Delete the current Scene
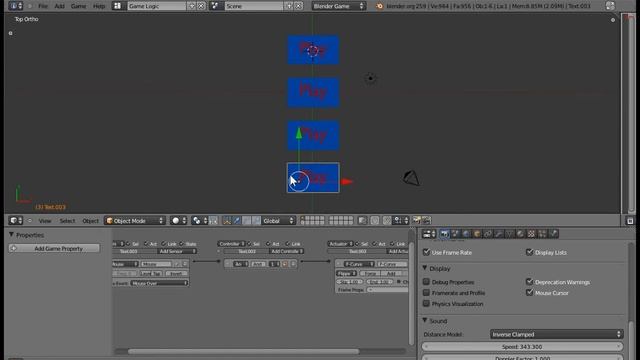The height and width of the screenshot is (360, 640). [298, 6]
